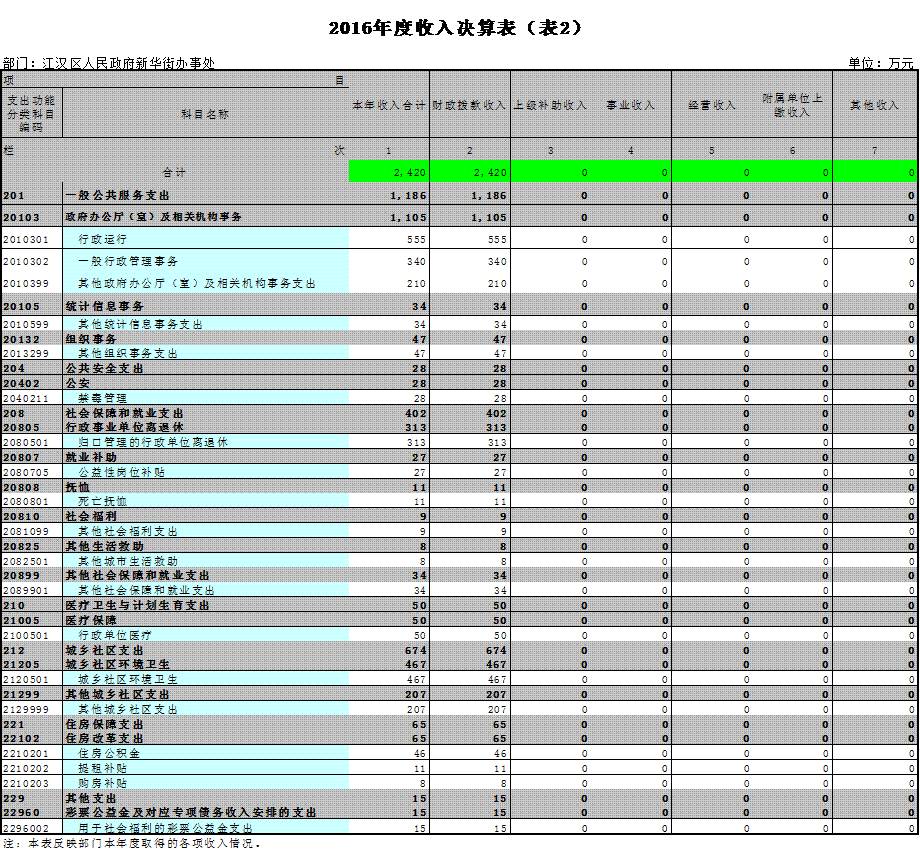Select the 行政运行 row name
The width and height of the screenshot is (920, 850).
[103, 240]
